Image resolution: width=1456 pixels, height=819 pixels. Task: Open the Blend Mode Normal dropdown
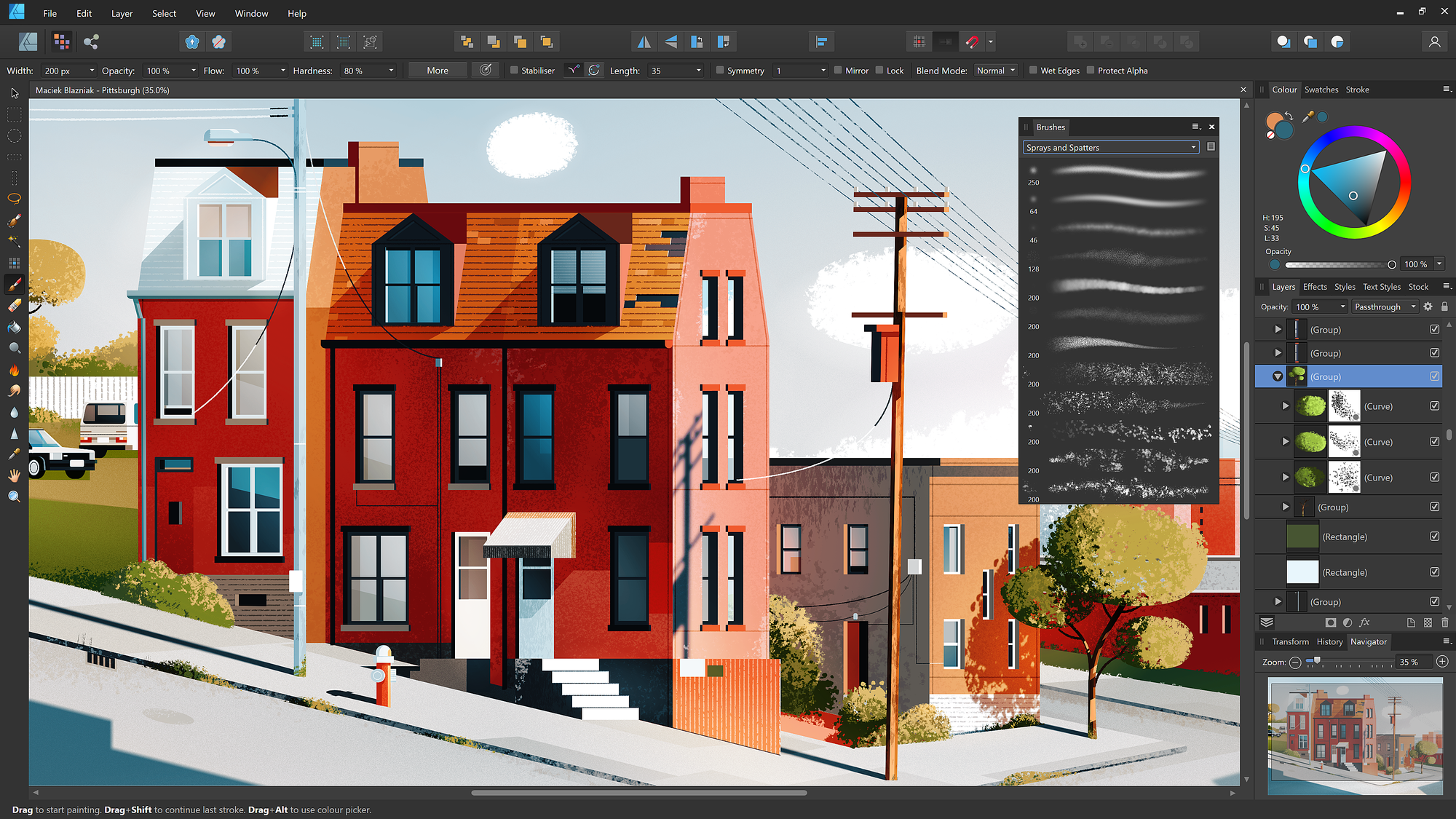coord(996,71)
